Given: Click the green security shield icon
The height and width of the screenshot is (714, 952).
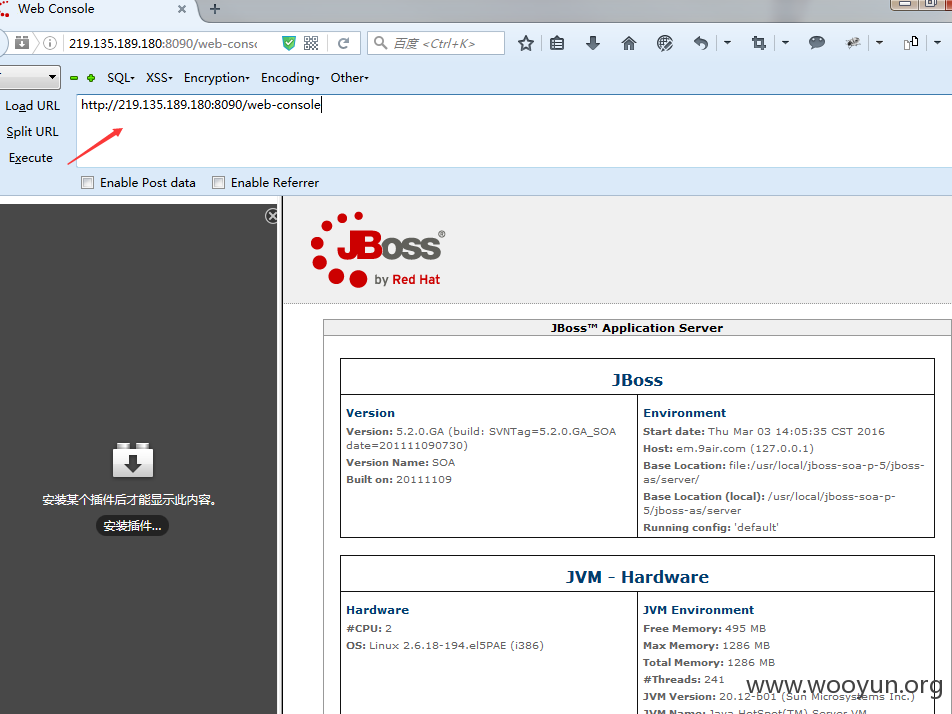Looking at the screenshot, I should [289, 43].
